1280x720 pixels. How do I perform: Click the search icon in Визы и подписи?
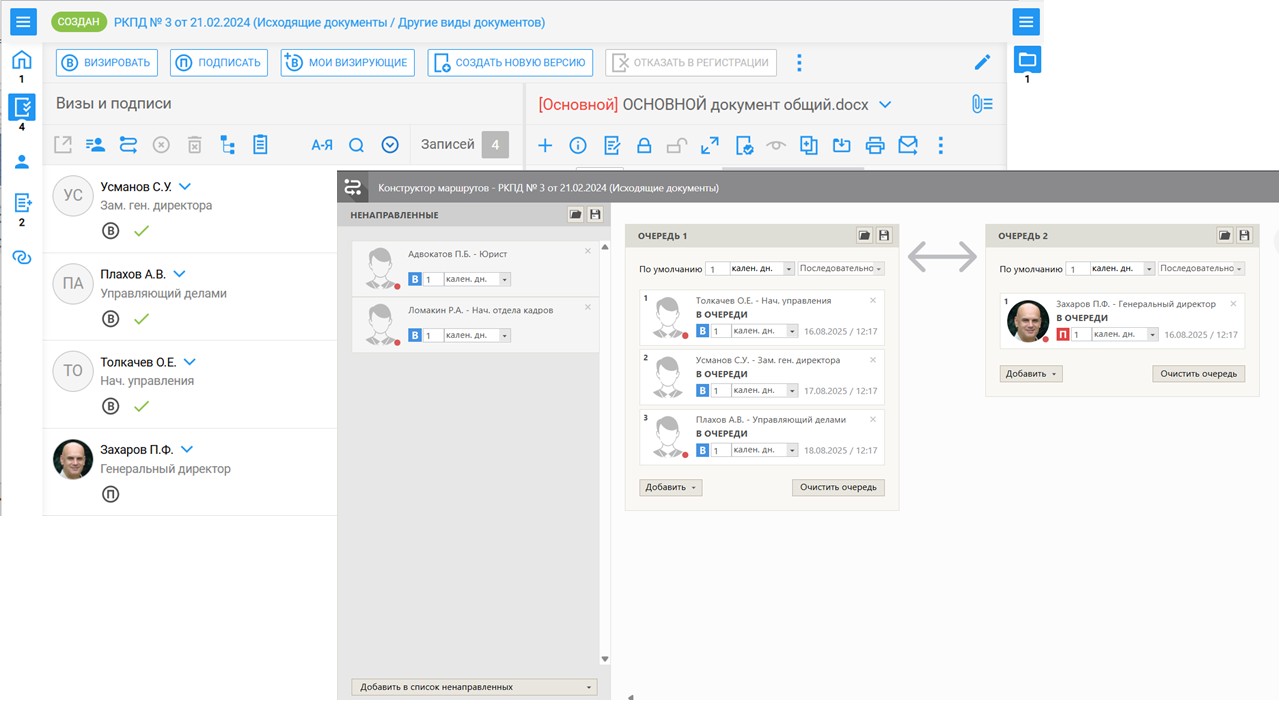tap(356, 145)
